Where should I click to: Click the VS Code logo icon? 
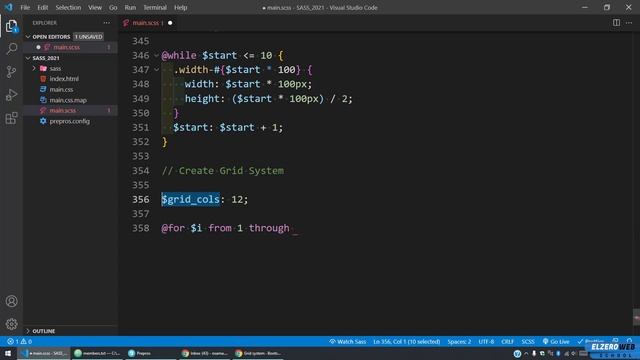pos(9,7)
